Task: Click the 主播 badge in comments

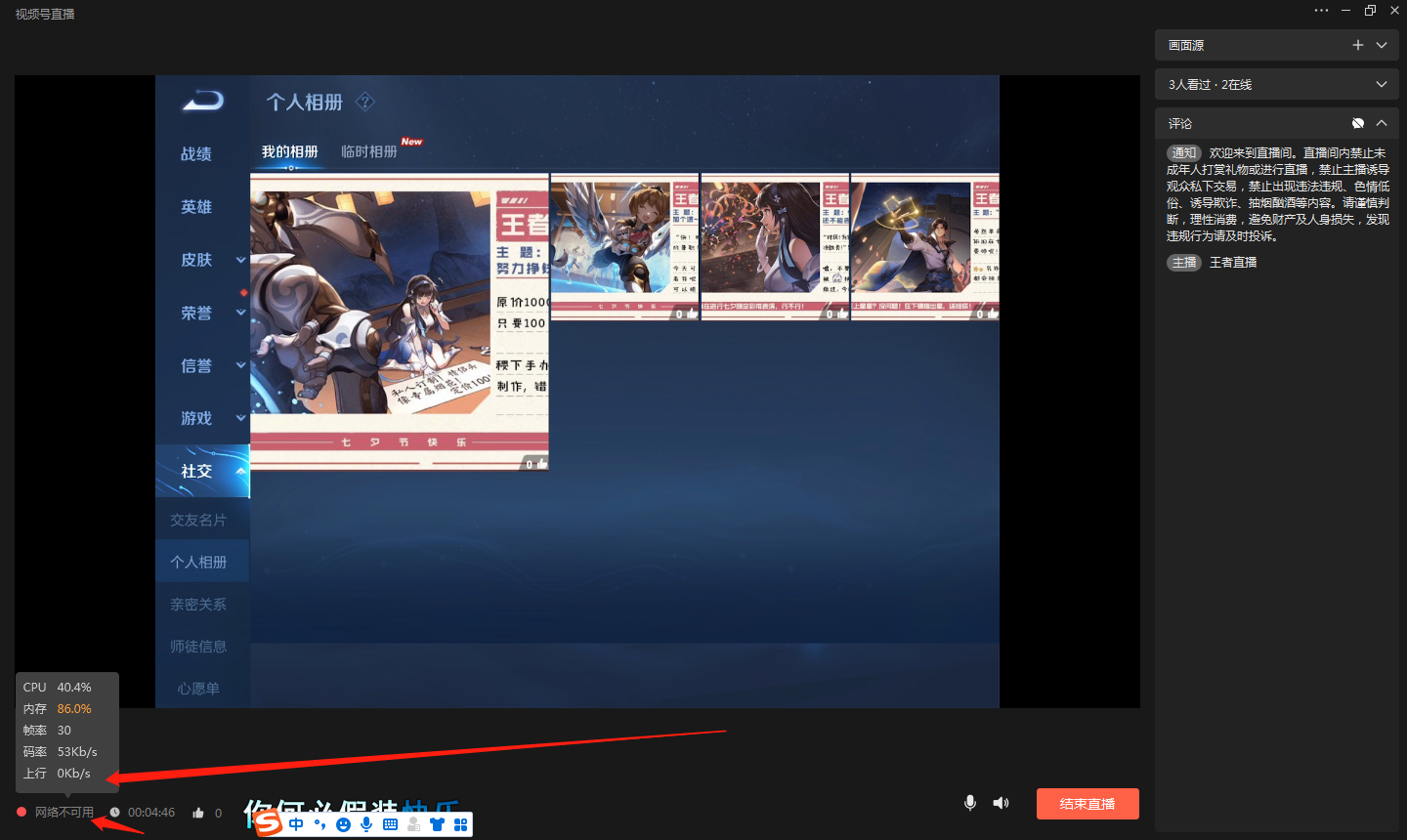Action: (1184, 262)
